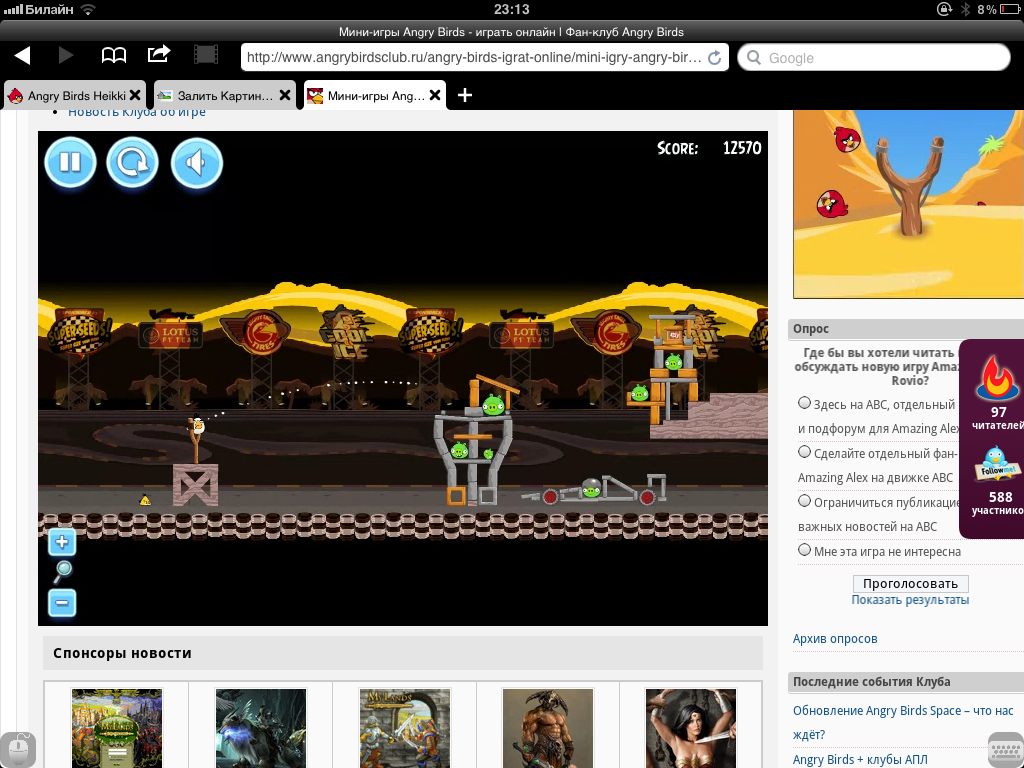The image size is (1024, 768).
Task: Open a new tab with the plus button
Action: (x=464, y=95)
